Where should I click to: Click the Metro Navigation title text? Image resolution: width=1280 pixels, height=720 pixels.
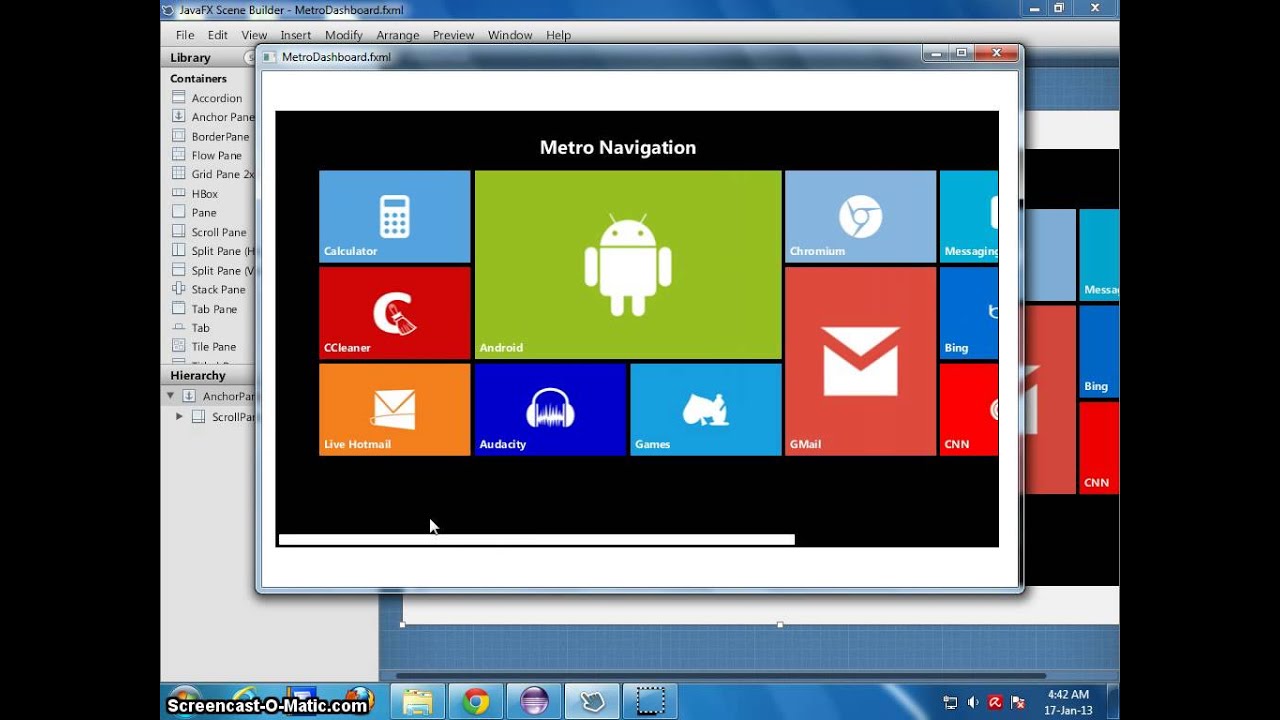[618, 148]
